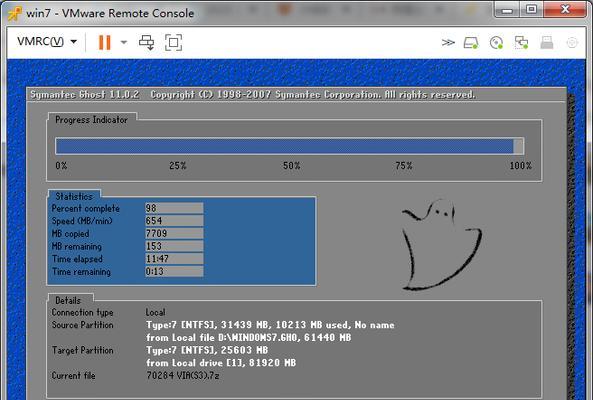Click the Details panel heading
This screenshot has height=400, width=593.
pyautogui.click(x=68, y=301)
